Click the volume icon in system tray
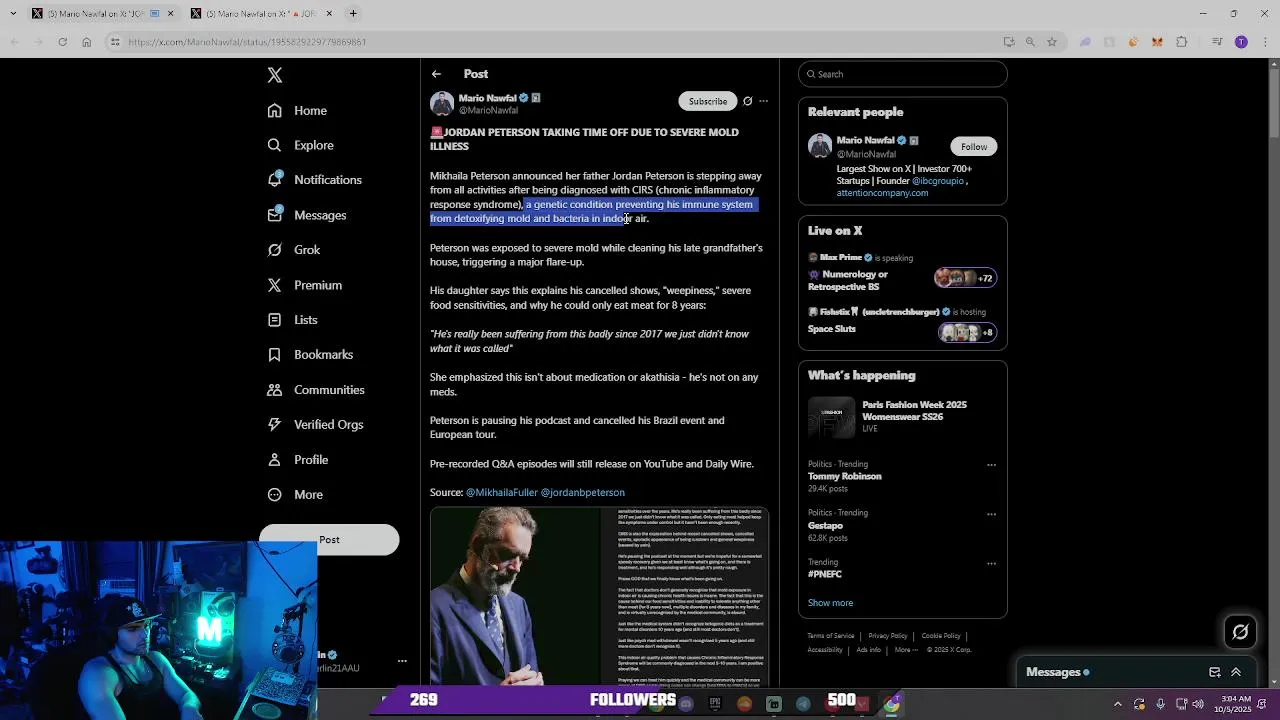 (1198, 704)
